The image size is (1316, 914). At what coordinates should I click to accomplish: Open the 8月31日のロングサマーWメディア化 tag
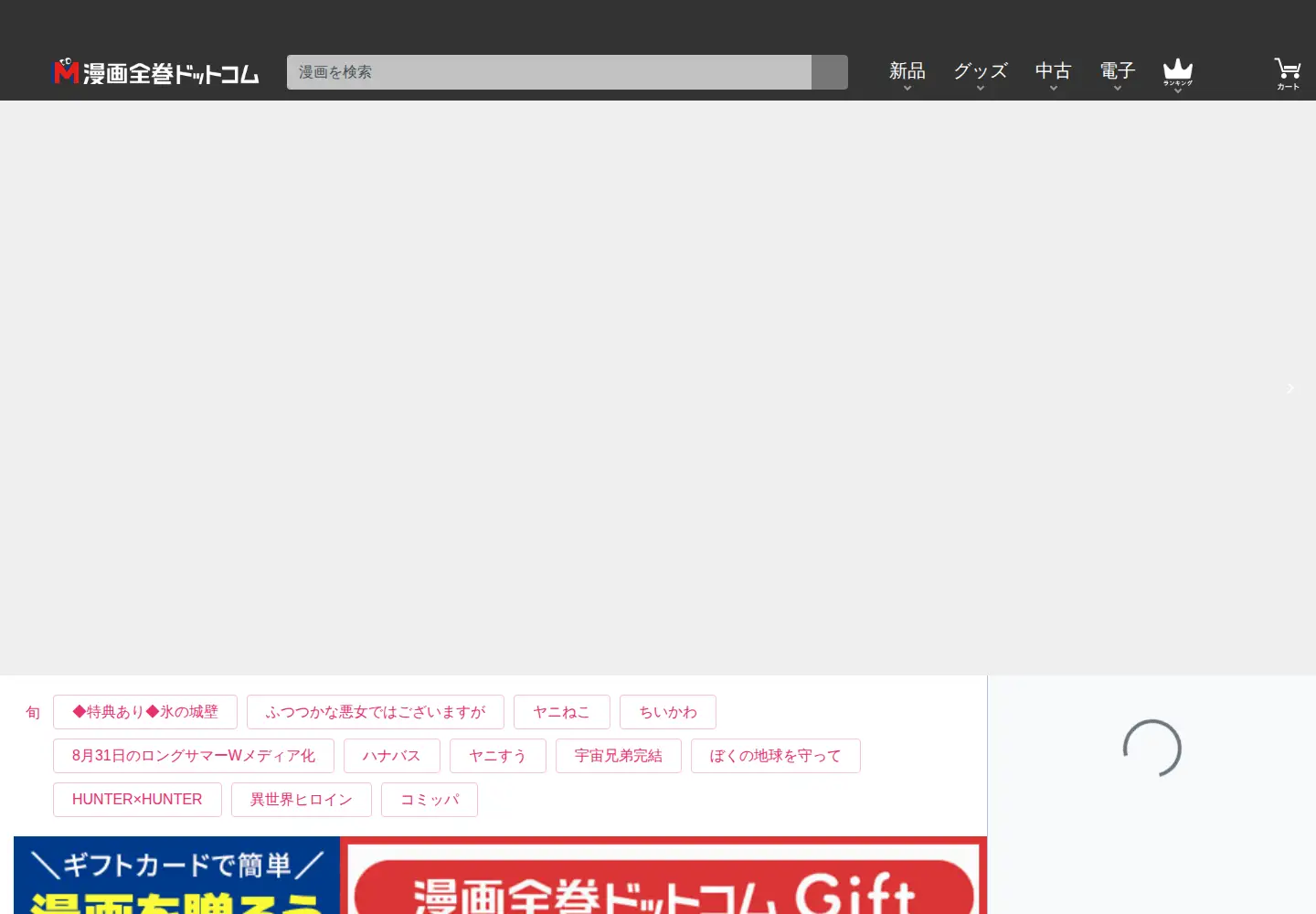[194, 756]
